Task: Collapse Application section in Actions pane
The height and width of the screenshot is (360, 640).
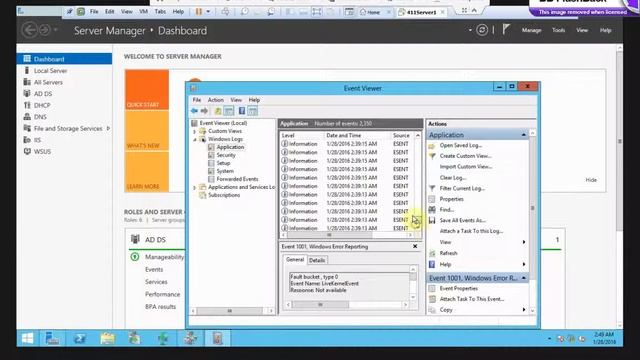Action: 524,135
